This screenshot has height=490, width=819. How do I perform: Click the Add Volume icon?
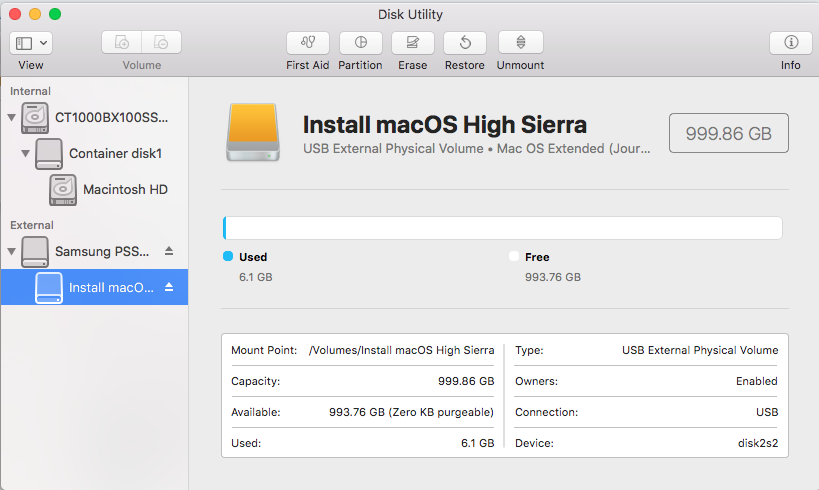pos(122,42)
